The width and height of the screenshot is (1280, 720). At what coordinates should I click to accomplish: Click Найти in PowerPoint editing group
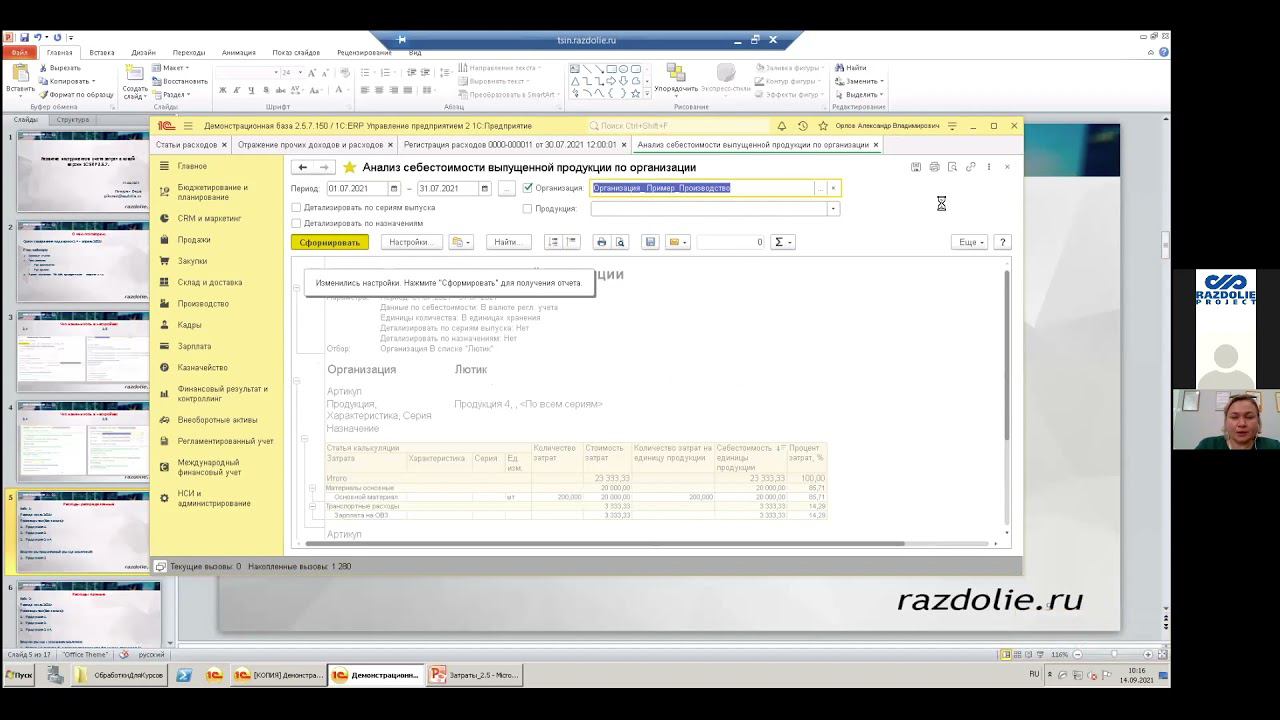click(851, 68)
